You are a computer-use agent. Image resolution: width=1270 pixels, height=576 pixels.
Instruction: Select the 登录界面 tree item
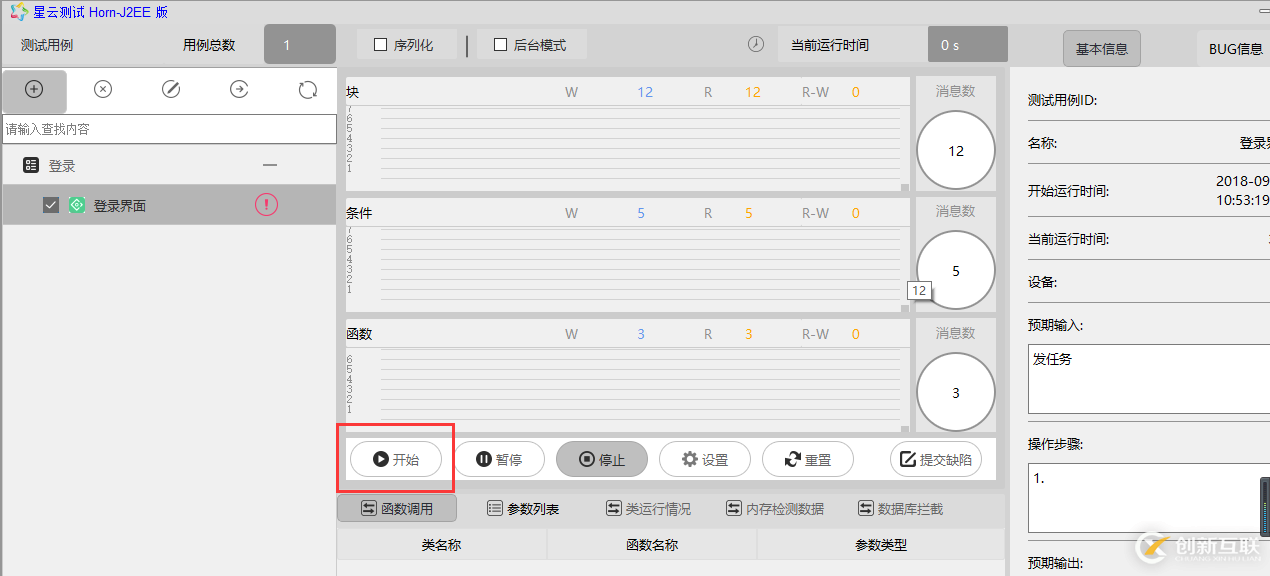point(120,204)
